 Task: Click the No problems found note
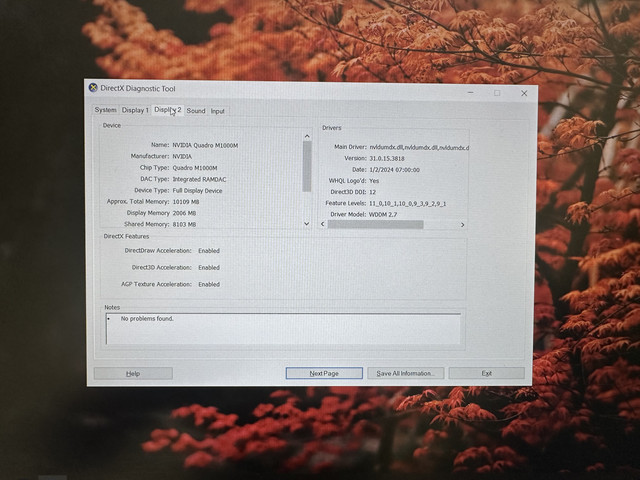click(x=147, y=318)
